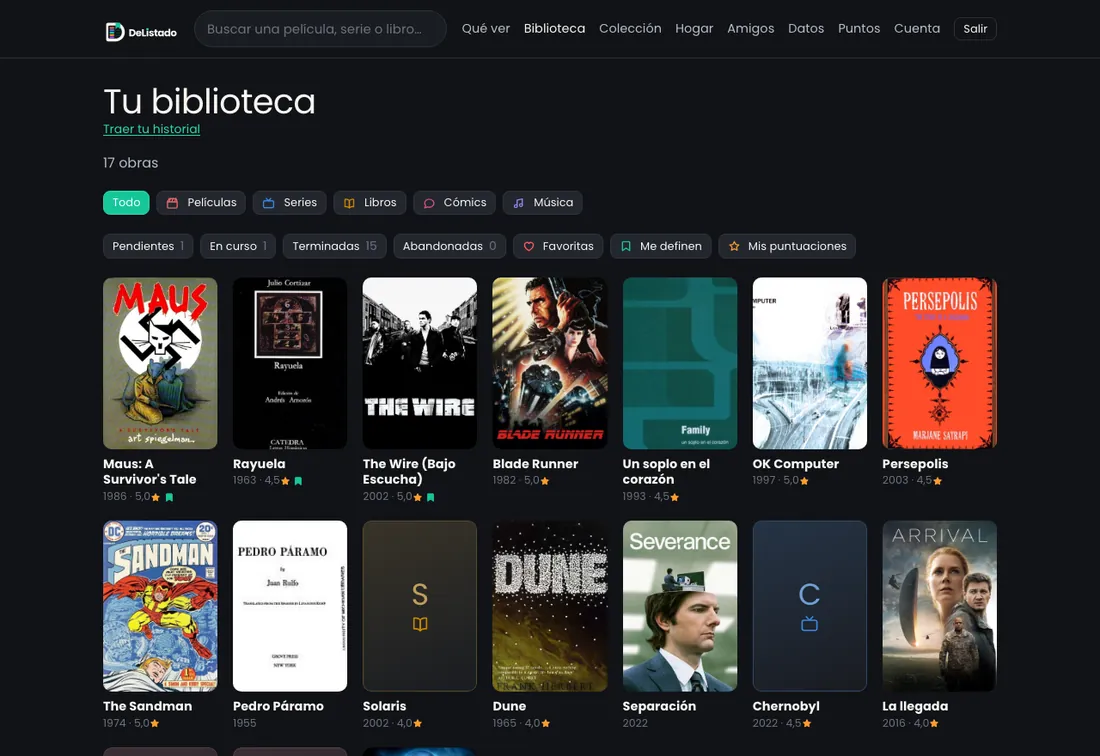This screenshot has width=1100, height=756.
Task: Click the Cómics speech-bubble icon
Action: coord(429,203)
